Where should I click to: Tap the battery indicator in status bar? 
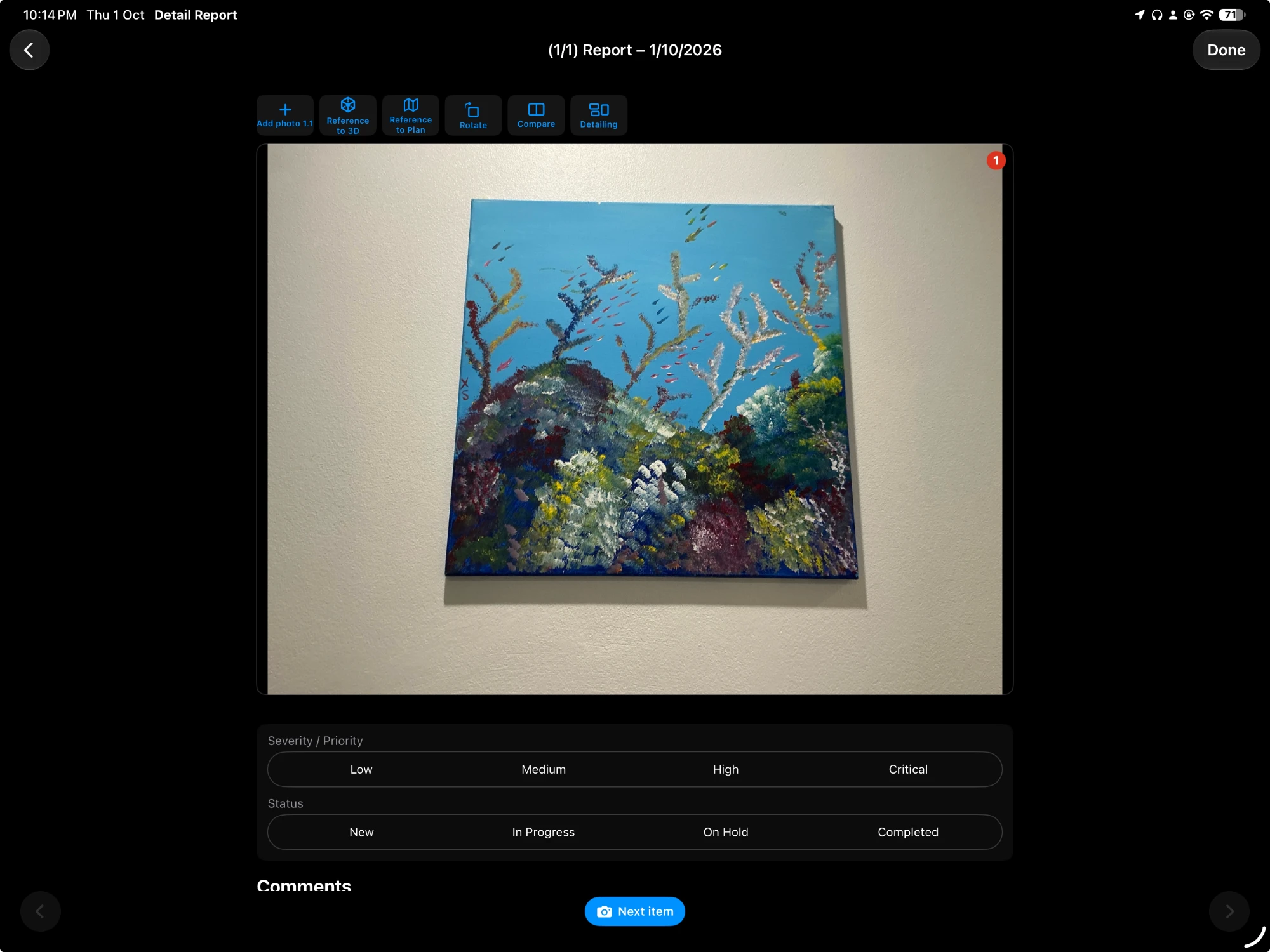[x=1232, y=15]
